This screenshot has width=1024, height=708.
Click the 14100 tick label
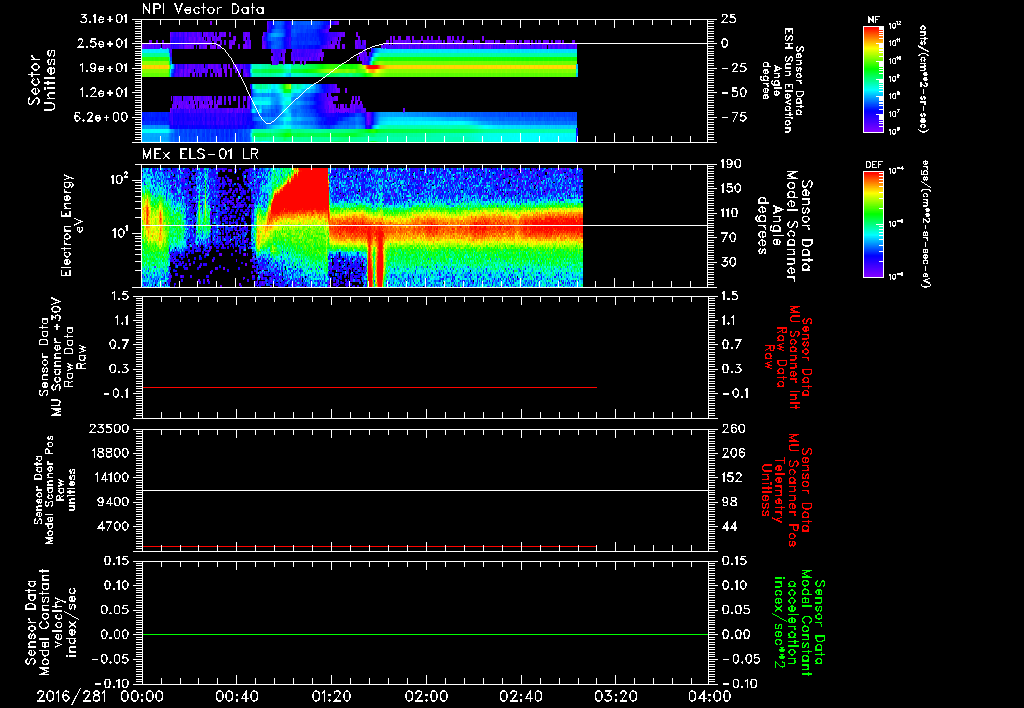click(x=108, y=477)
